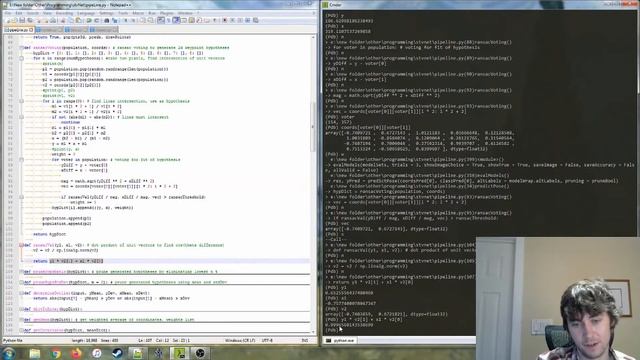
Task: Click 'return hypDict' line in editor
Action: [50, 234]
